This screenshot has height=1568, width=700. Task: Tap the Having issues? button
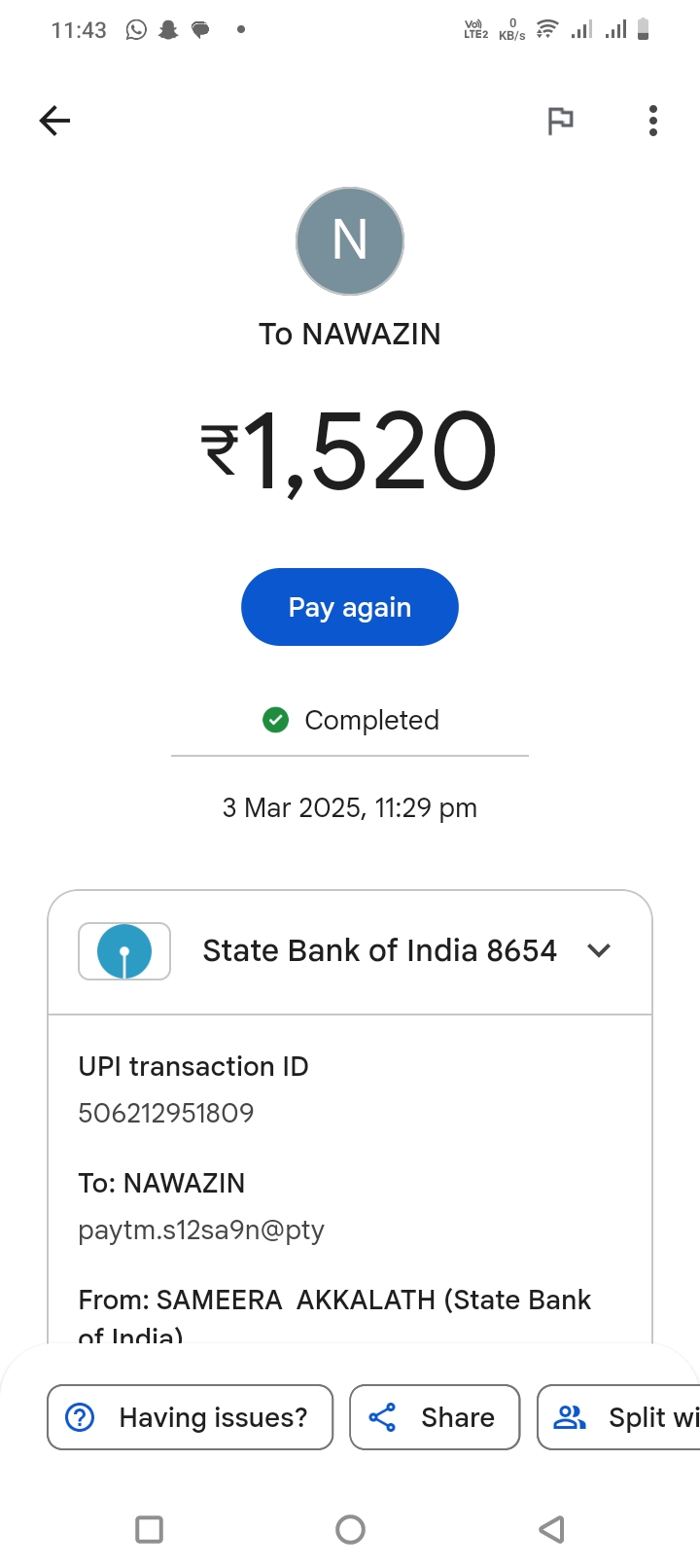coord(191,1417)
